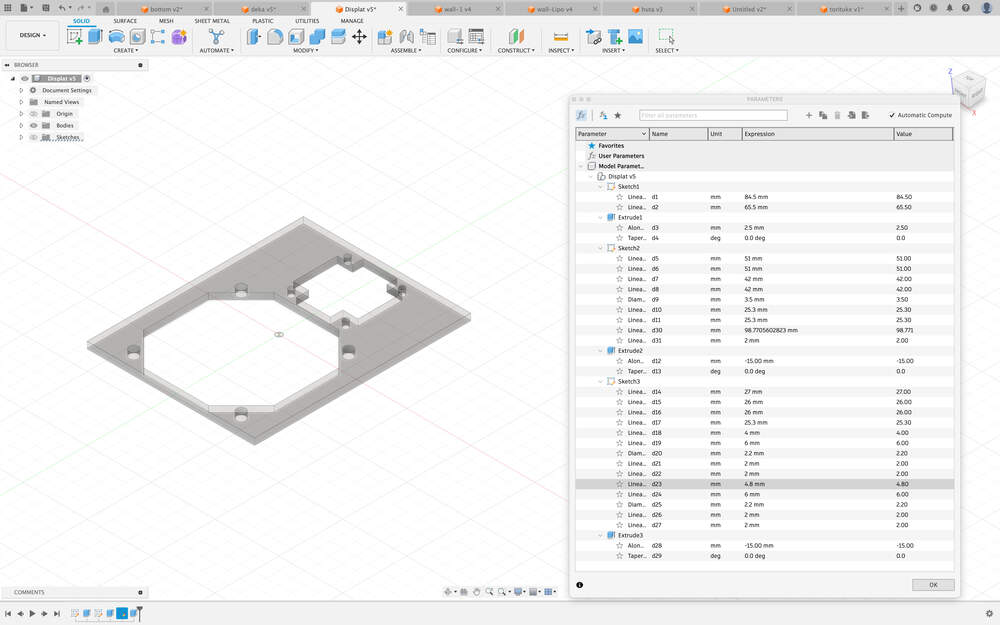Open the Modify dropdown menu
The image size is (1000, 625).
pyautogui.click(x=305, y=50)
